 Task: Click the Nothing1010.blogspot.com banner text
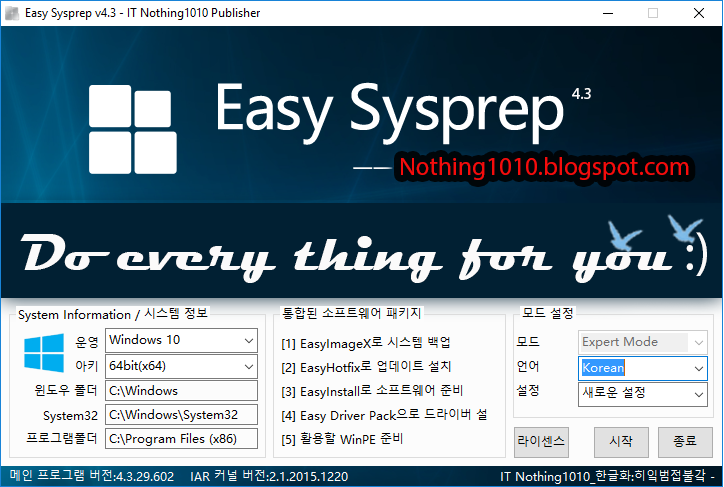[x=544, y=167]
